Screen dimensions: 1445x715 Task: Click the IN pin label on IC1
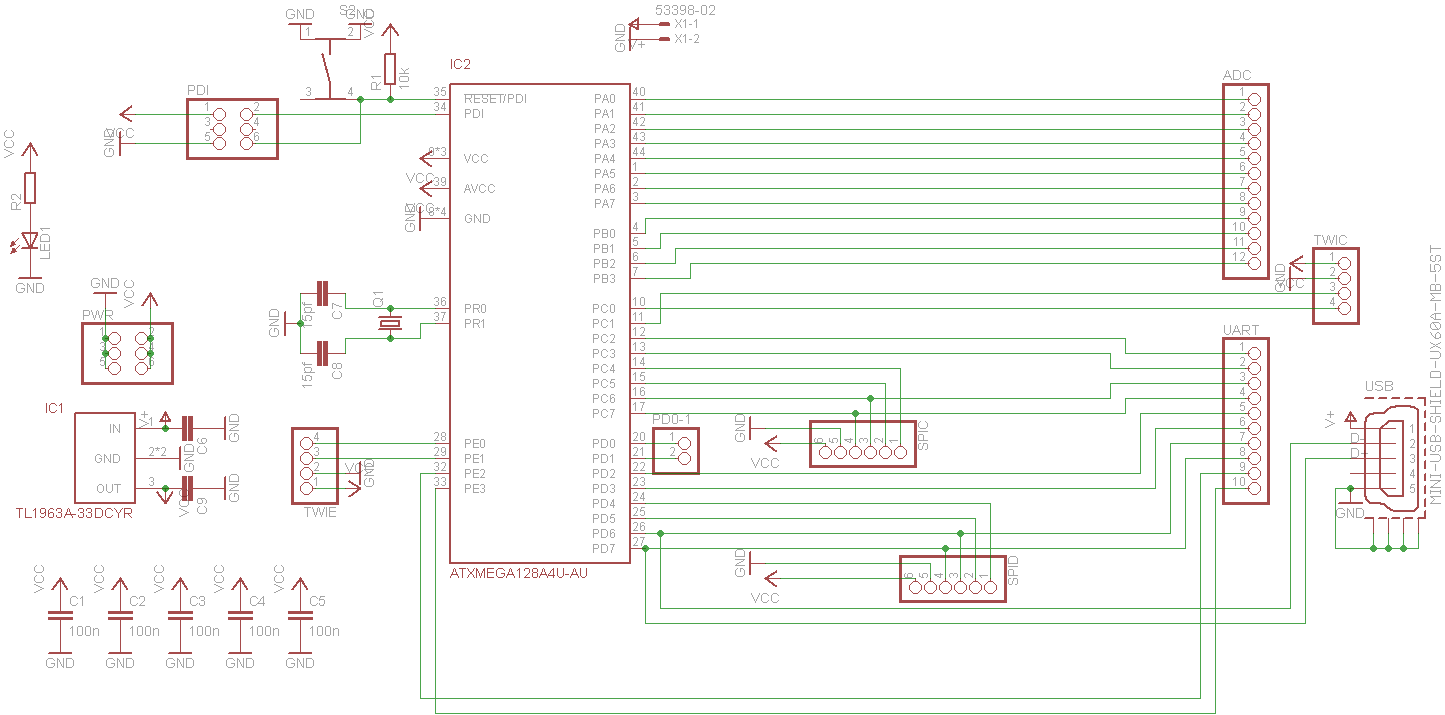tap(114, 429)
